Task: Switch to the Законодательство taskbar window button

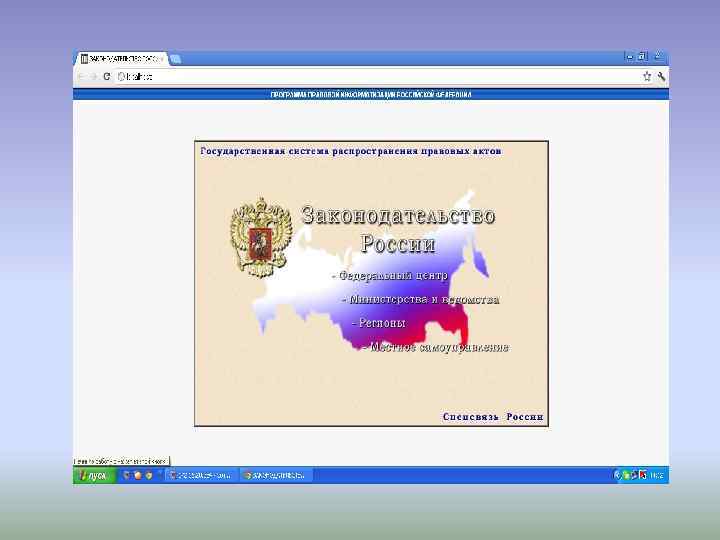Action: (276, 475)
